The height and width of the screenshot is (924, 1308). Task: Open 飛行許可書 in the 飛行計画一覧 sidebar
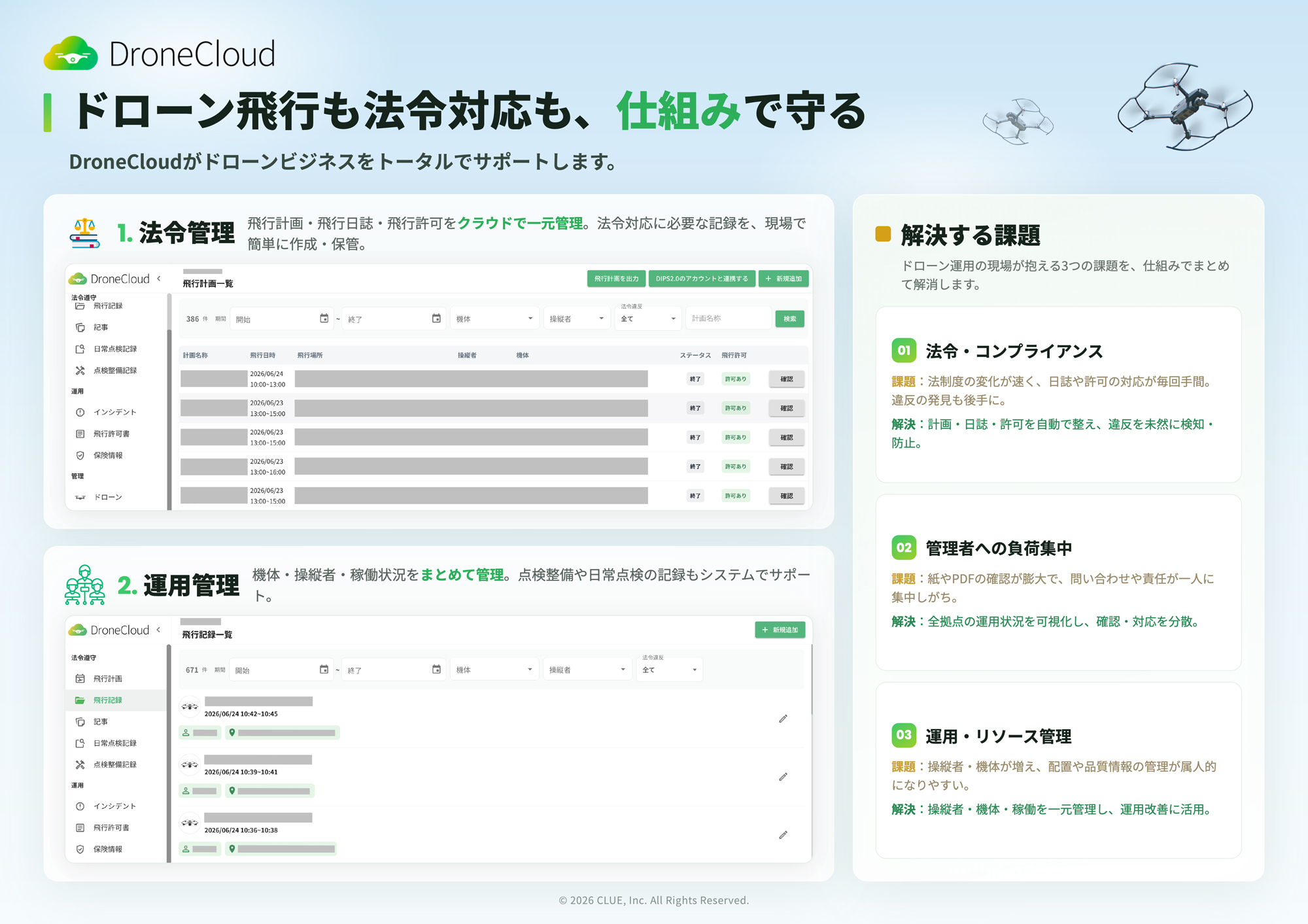[103, 434]
